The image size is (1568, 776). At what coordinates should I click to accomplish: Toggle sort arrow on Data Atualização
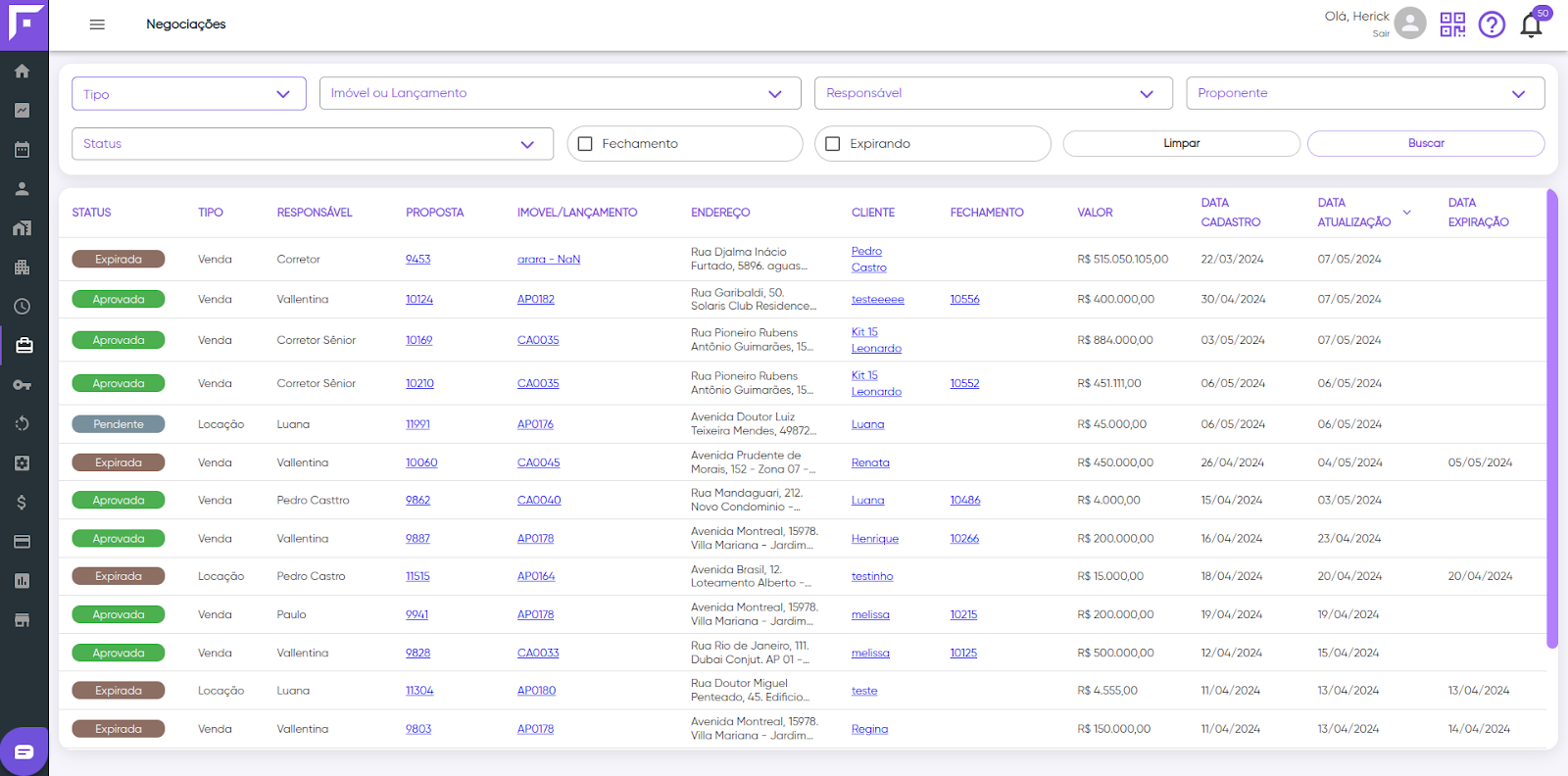1407,213
